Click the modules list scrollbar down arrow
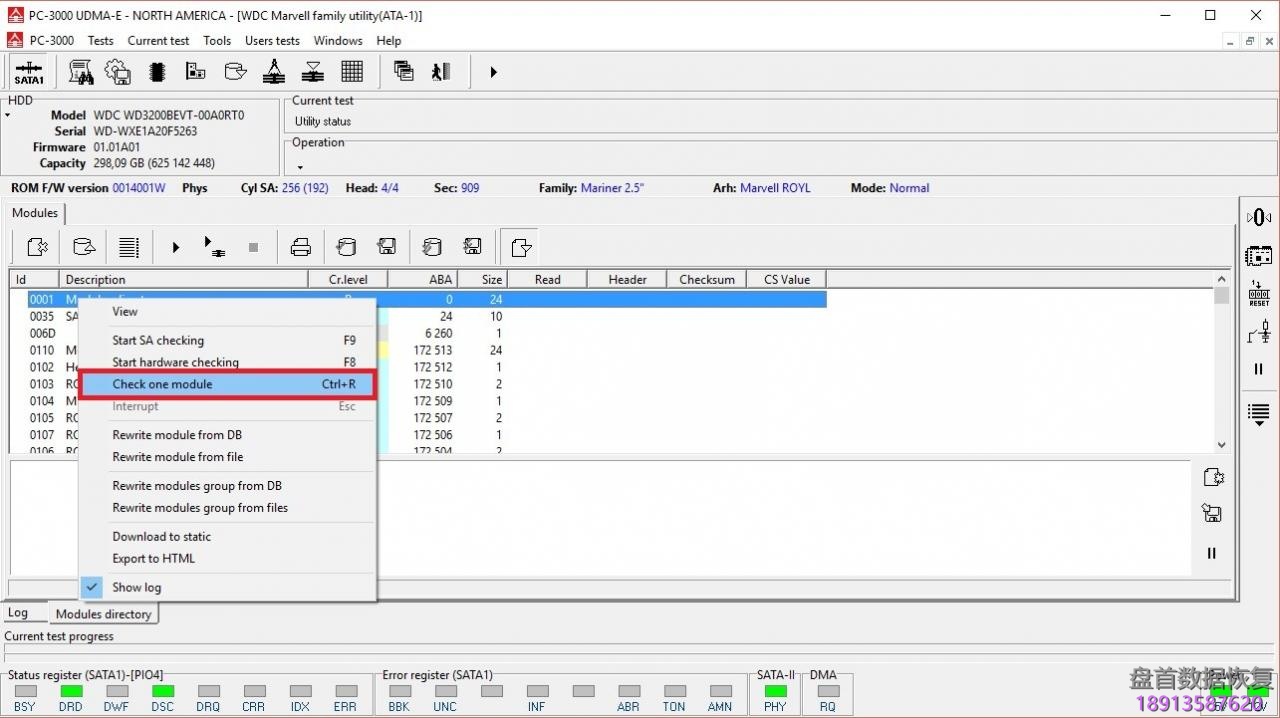Screen dimensions: 1280x718 [1221, 445]
